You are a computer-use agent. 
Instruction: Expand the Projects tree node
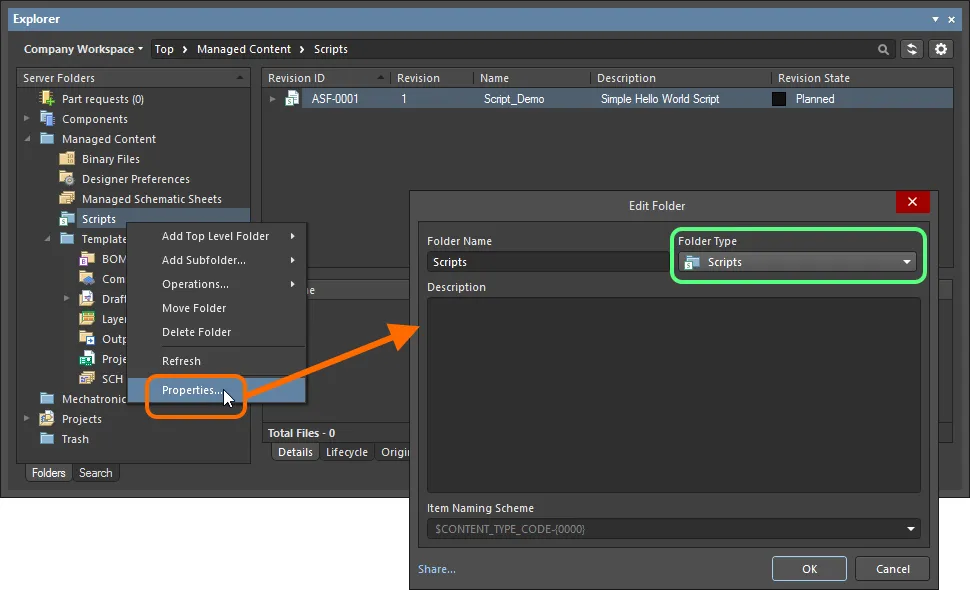[27, 419]
